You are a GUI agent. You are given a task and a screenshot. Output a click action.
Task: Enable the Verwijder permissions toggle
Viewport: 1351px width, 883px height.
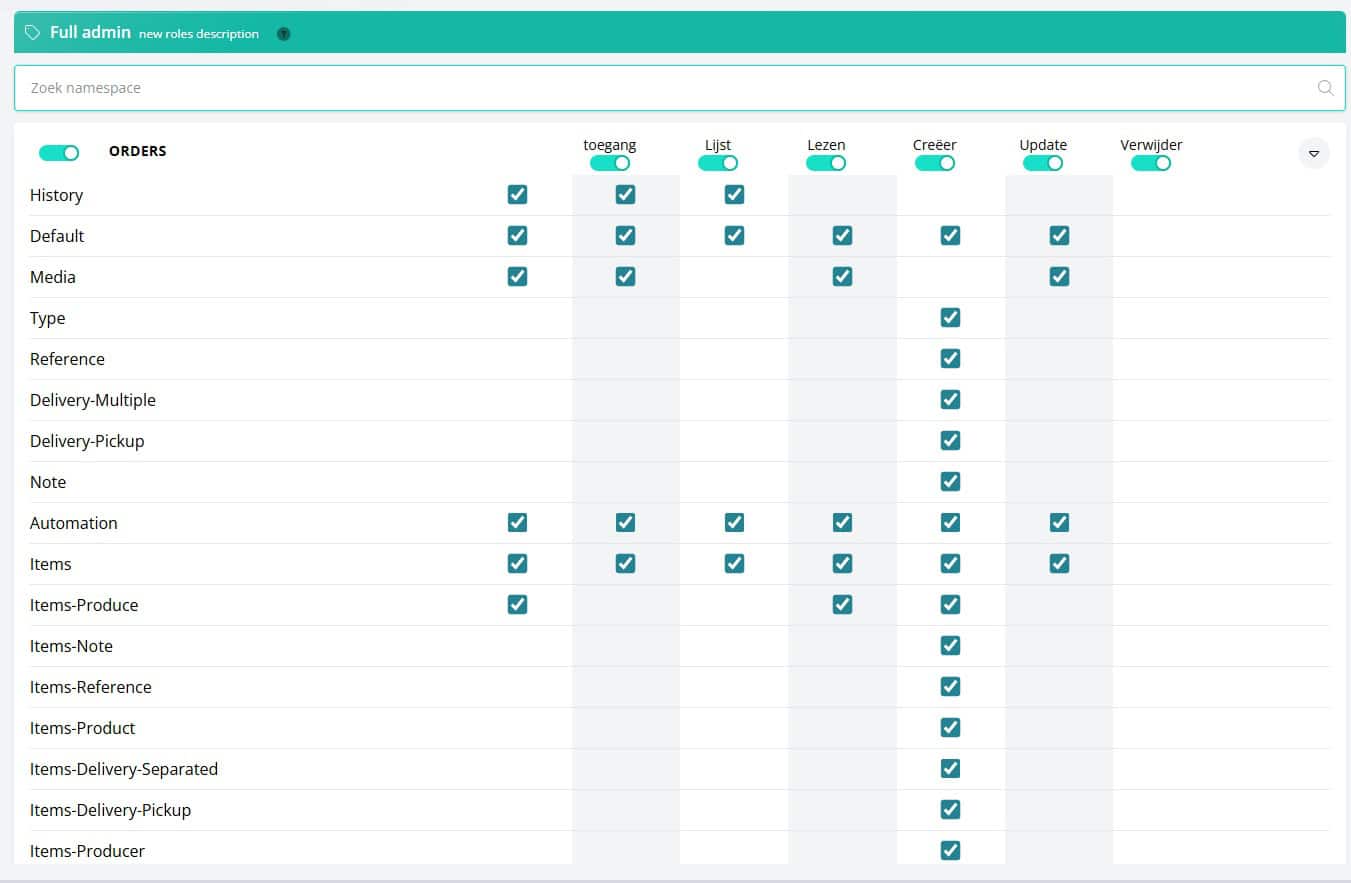(x=1151, y=162)
